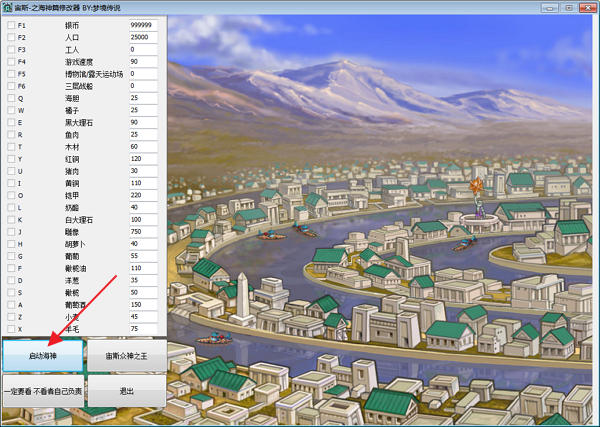Toggle the J 雕像 checkbox
Image resolution: width=600 pixels, height=427 pixels.
[11, 232]
